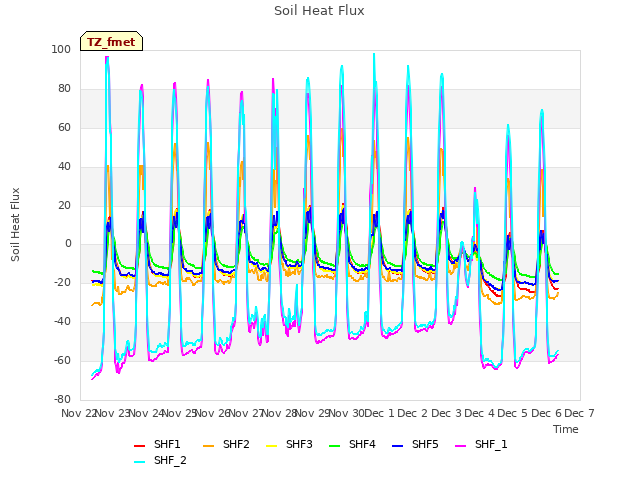Click the -40 y-axis tick label

pyautogui.click(x=62, y=322)
